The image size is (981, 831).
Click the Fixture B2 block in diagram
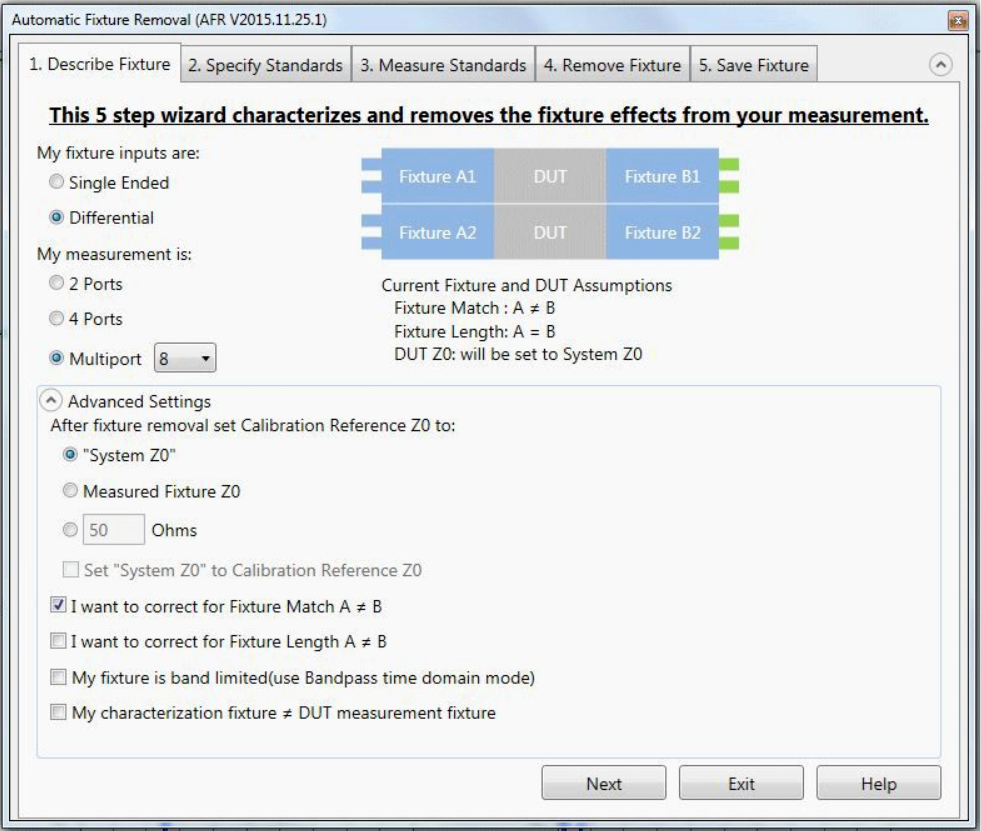pos(662,232)
